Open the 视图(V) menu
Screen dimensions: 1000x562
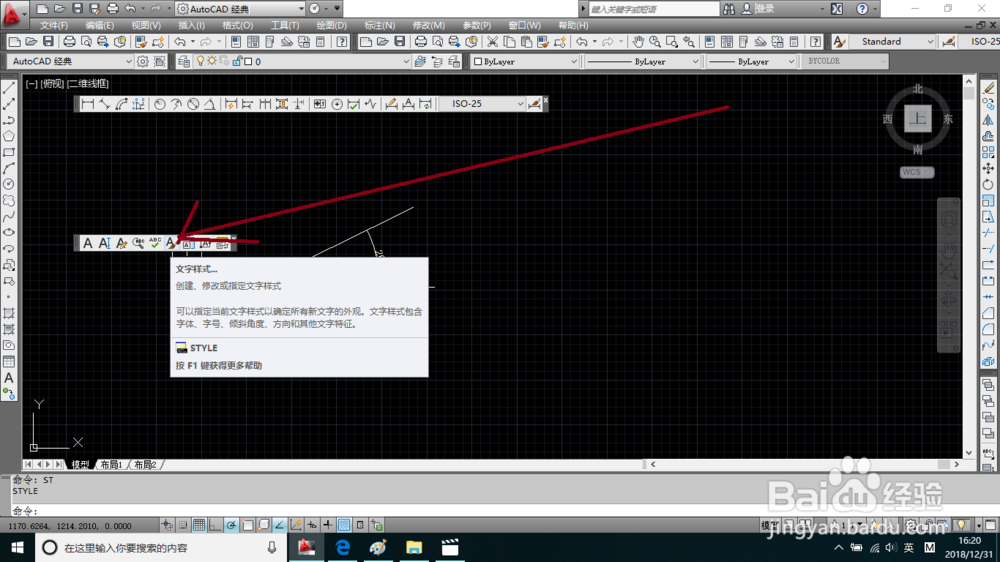click(x=146, y=26)
